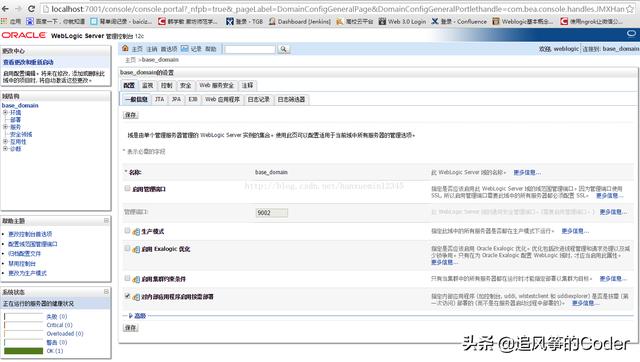This screenshot has width=640, height=362.
Task: Open the base_domain link in domain structure
Action: pos(20,105)
